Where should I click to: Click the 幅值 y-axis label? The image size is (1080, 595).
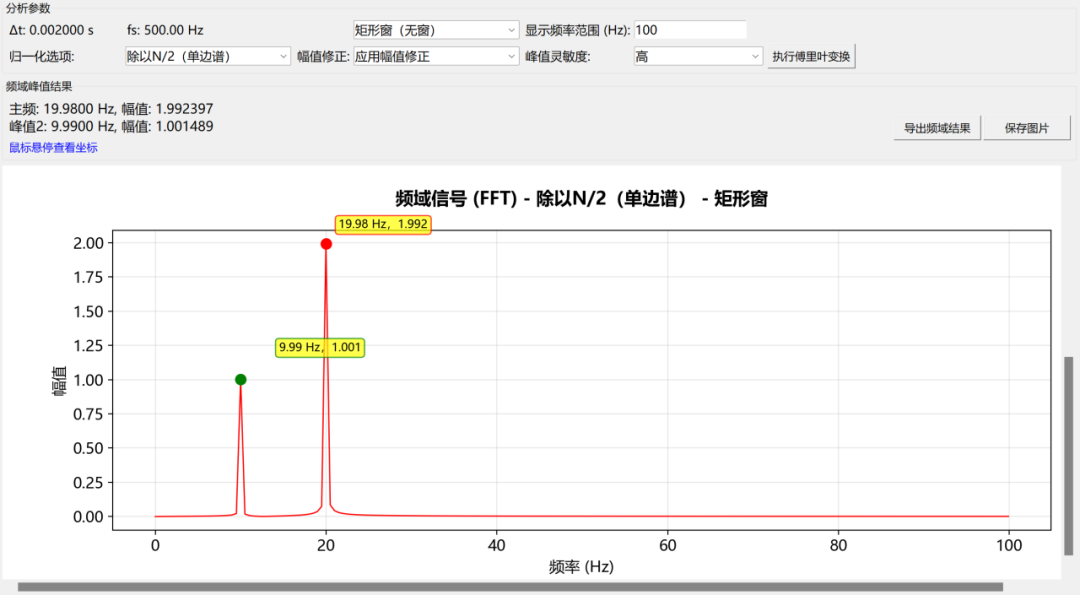point(59,381)
